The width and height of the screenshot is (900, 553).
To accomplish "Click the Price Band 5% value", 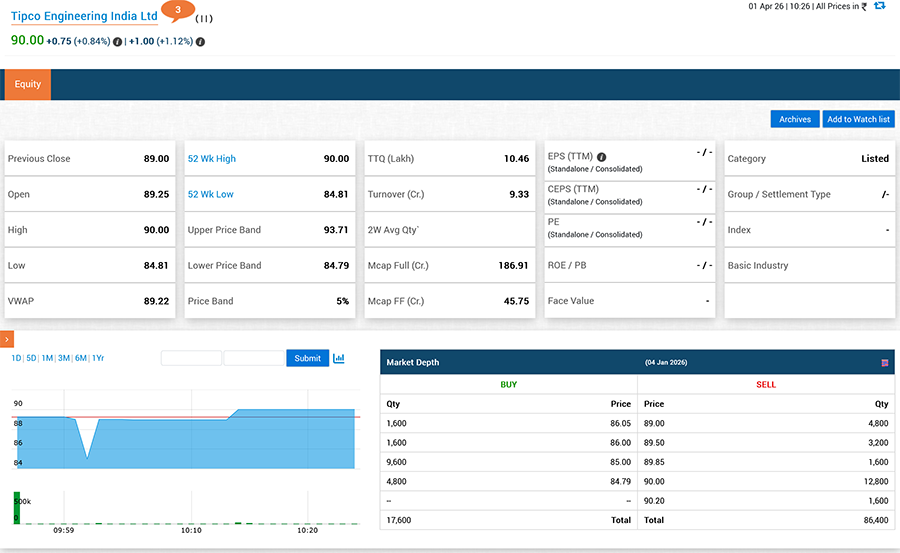I will [343, 301].
